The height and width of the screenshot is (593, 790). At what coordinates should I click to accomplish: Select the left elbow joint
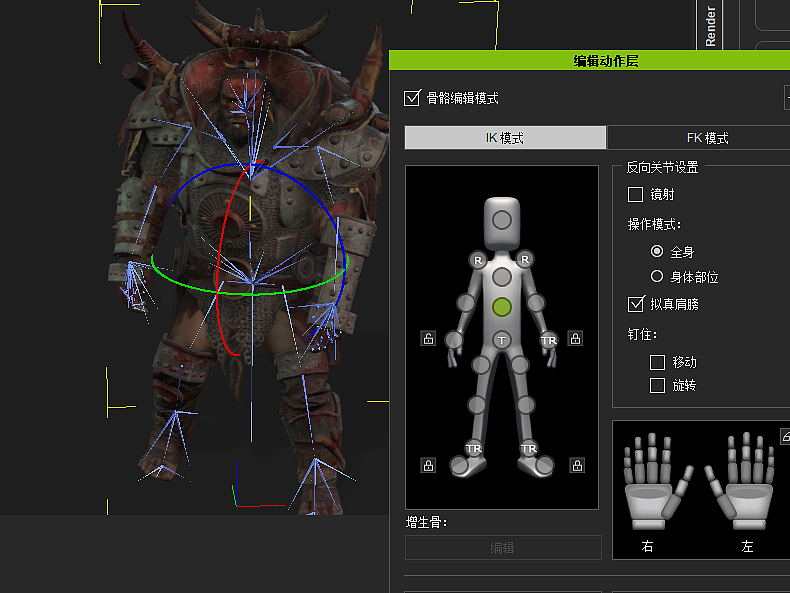[x=536, y=303]
